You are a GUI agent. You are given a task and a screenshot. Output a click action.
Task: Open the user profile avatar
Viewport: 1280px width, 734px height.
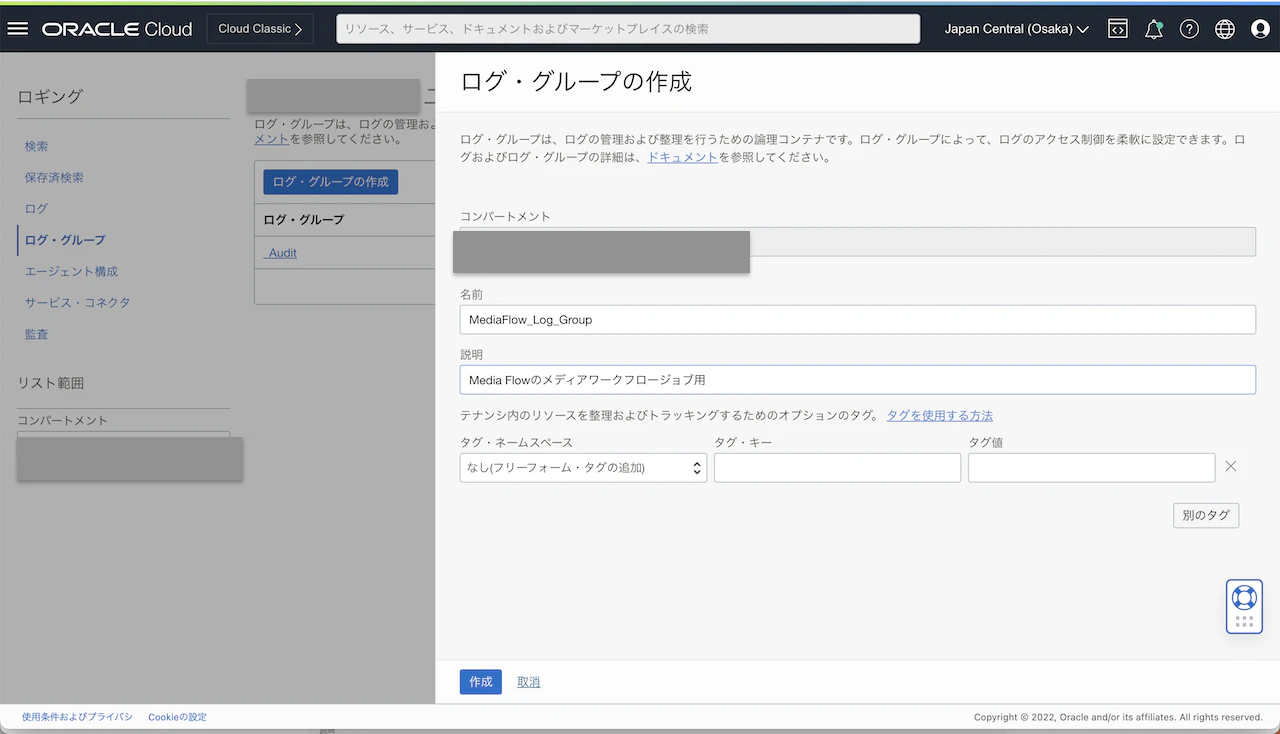tap(1260, 29)
